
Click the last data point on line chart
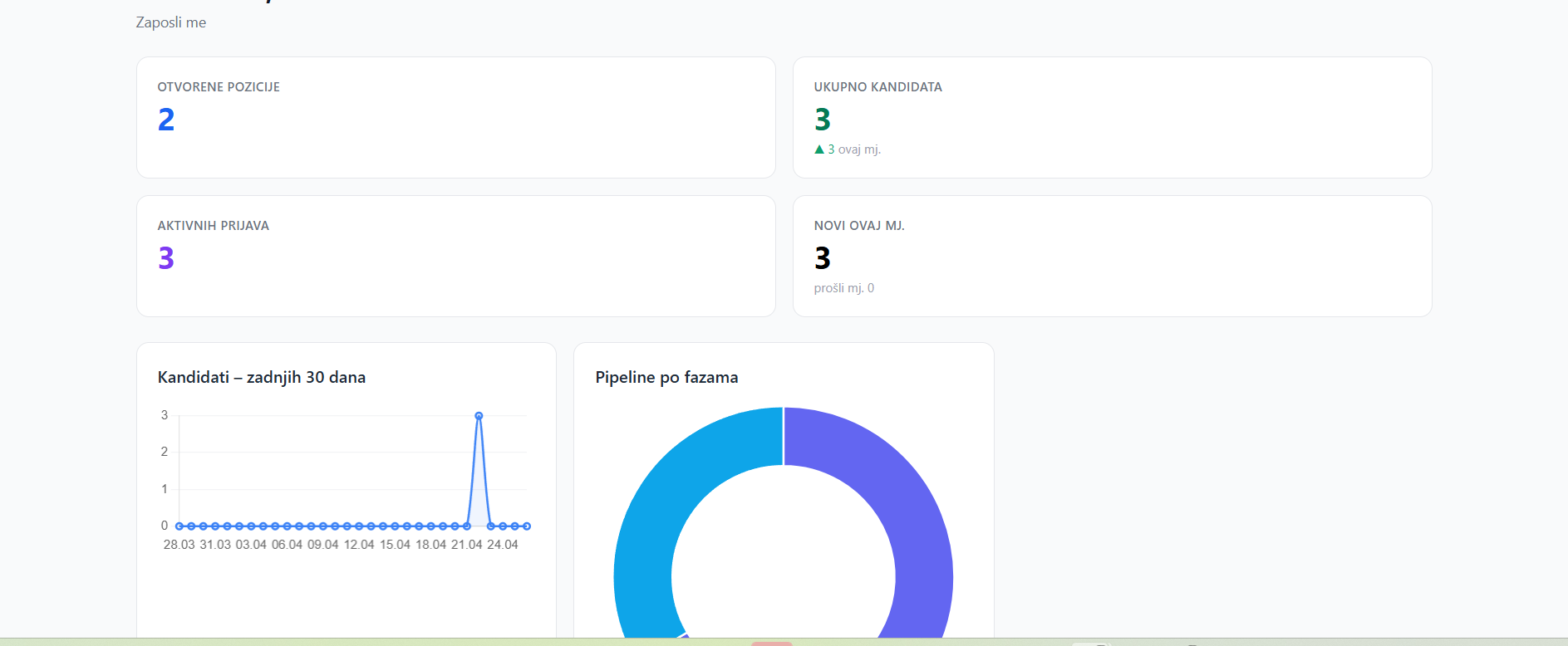point(527,526)
